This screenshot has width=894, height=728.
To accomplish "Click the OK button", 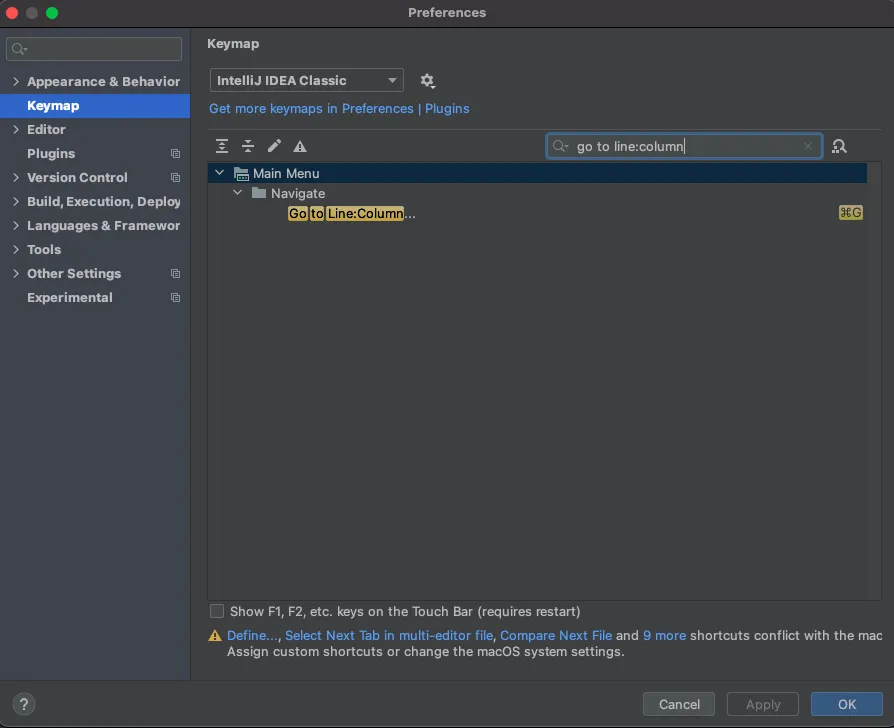I will coord(847,704).
